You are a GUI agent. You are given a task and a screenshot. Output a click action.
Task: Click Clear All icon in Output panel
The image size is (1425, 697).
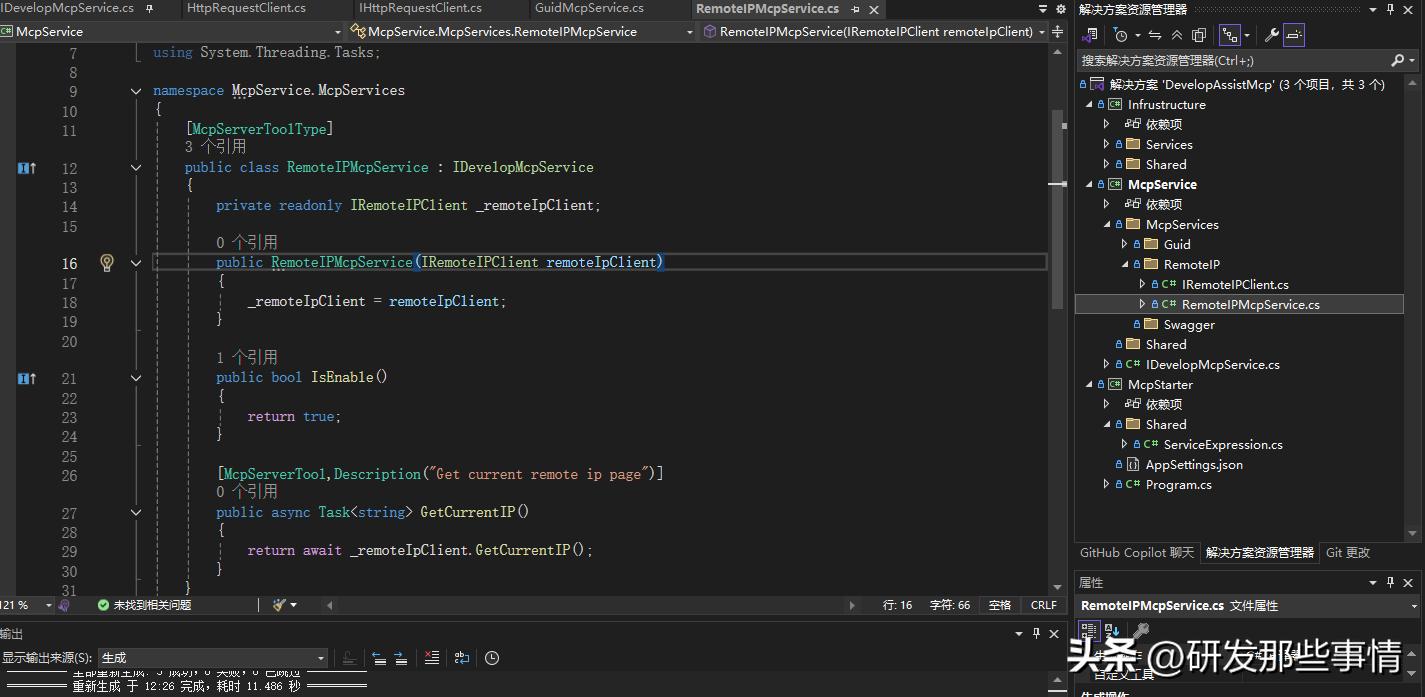(x=431, y=658)
